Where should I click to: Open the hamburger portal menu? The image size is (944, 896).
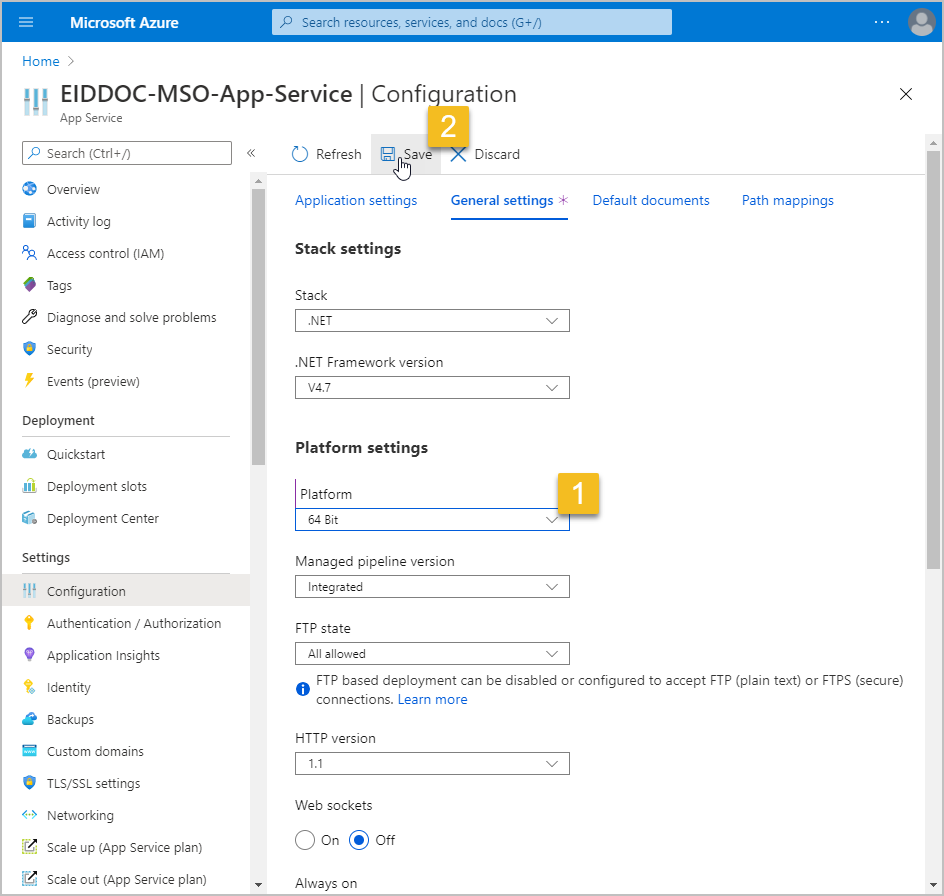coord(26,22)
